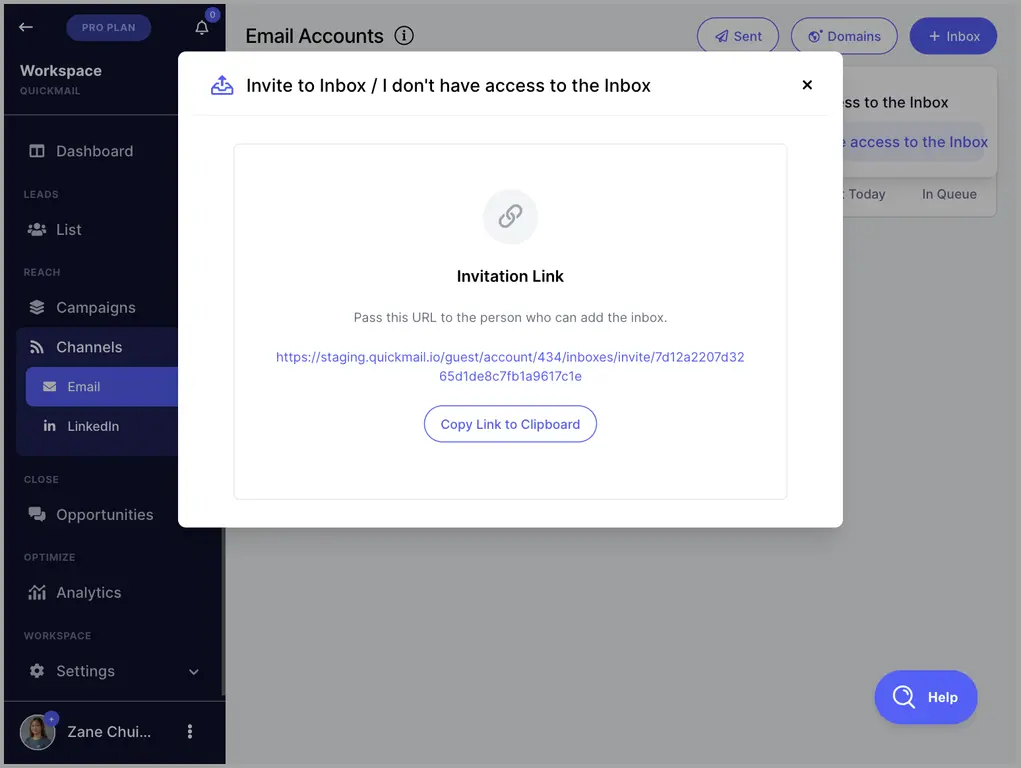Viewport: 1021px width, 768px height.
Task: Click the Settings gear icon
Action: tap(37, 671)
